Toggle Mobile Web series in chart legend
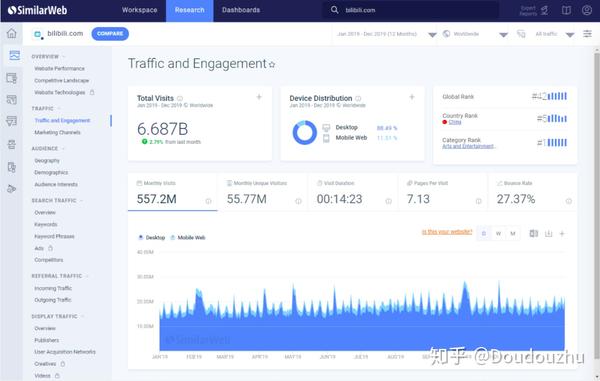Image resolution: width=600 pixels, height=381 pixels. point(188,238)
